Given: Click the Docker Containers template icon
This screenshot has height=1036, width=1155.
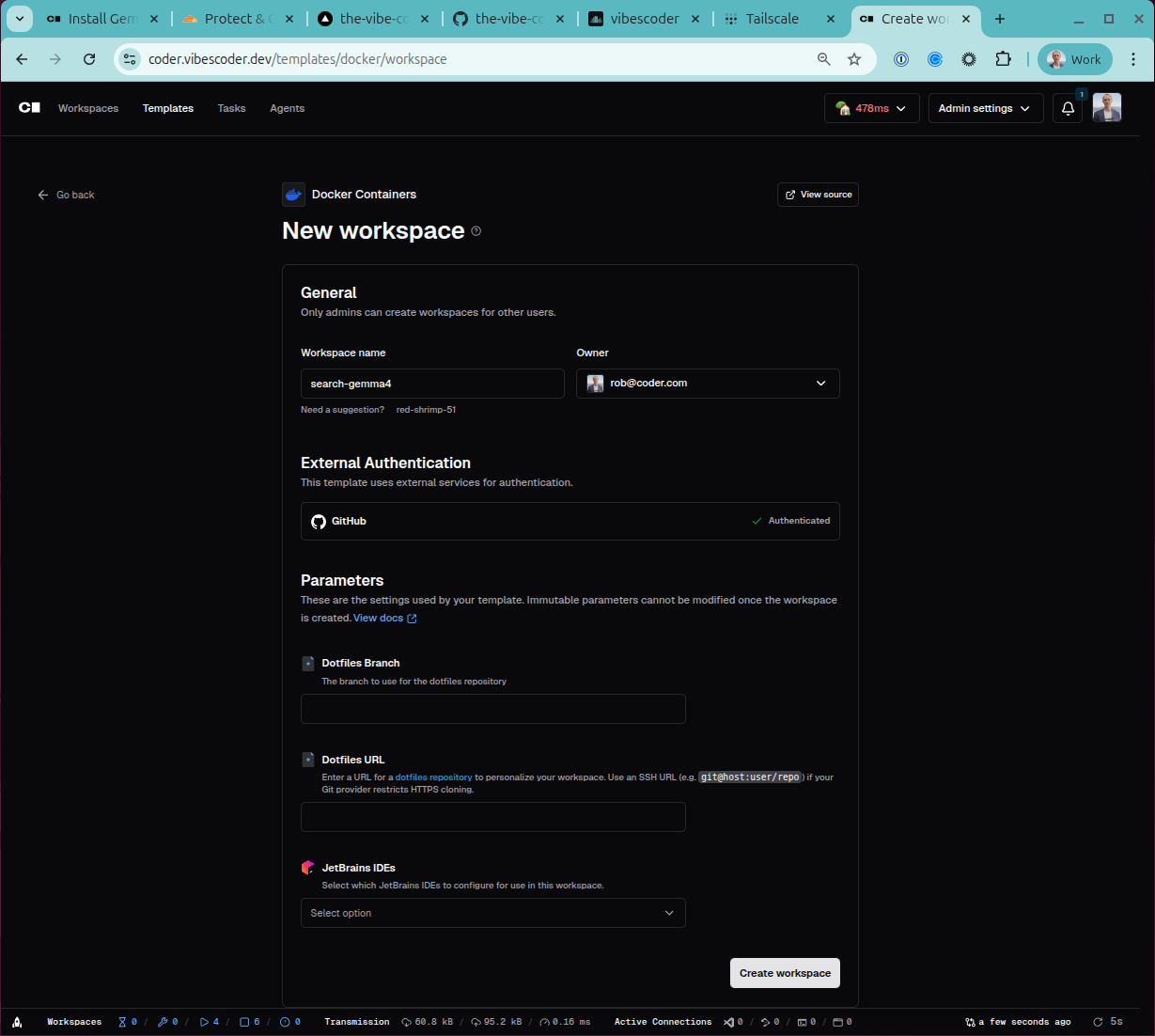Looking at the screenshot, I should 294,195.
